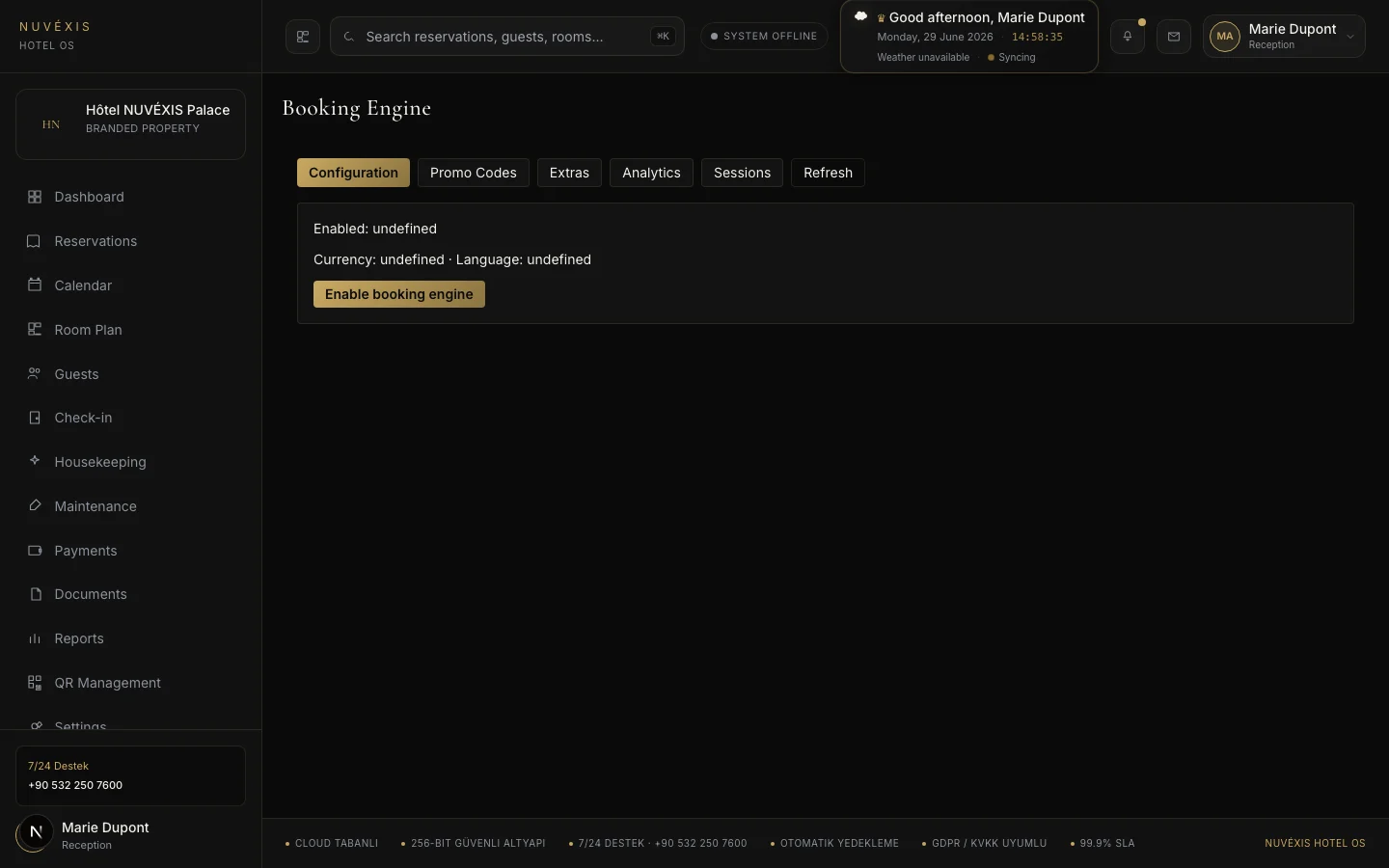Click the Syncing status indicator
The image size is (1389, 868).
point(1011,58)
